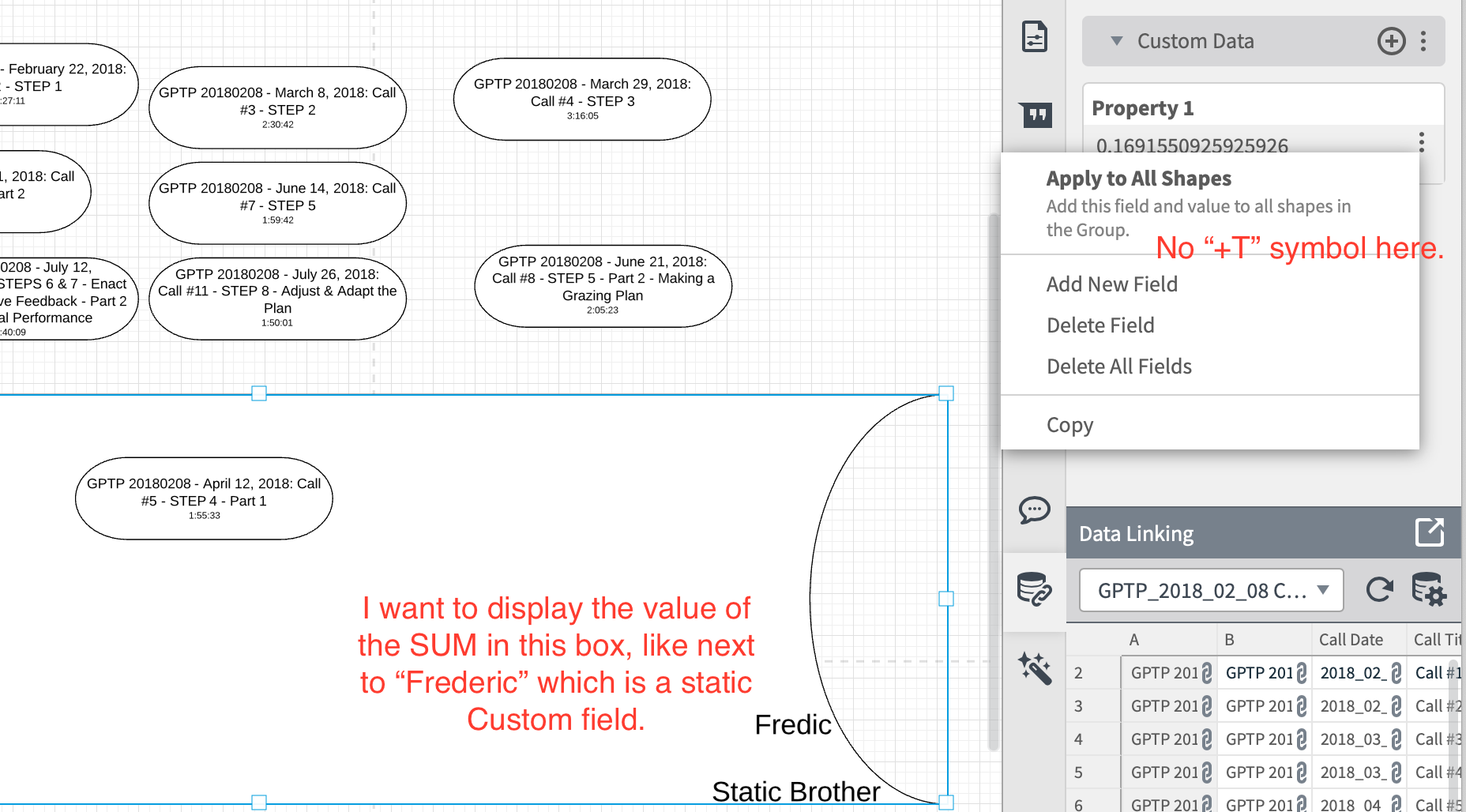Select the Property 1 field name

[x=1142, y=108]
